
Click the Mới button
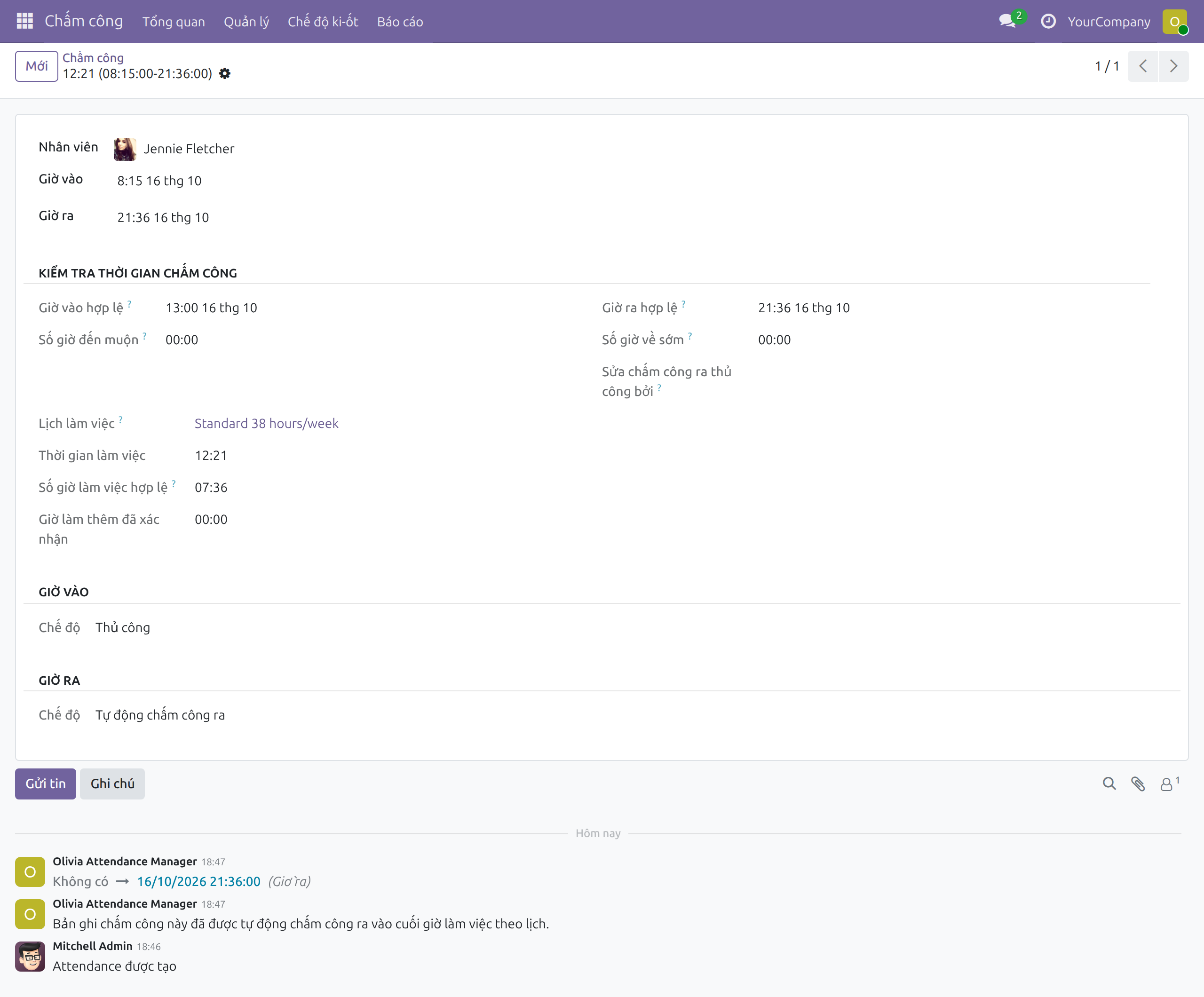click(37, 66)
